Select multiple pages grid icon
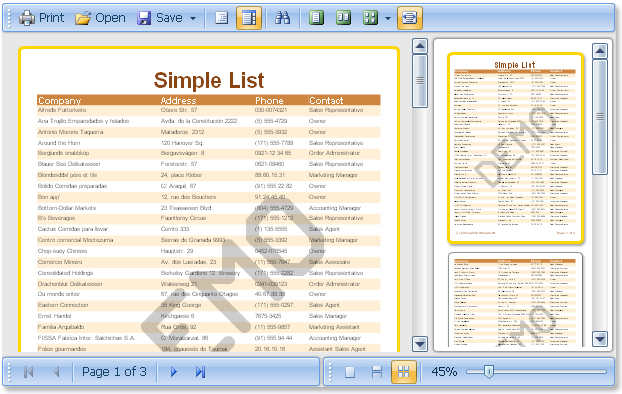The height and width of the screenshot is (394, 622). coord(370,18)
